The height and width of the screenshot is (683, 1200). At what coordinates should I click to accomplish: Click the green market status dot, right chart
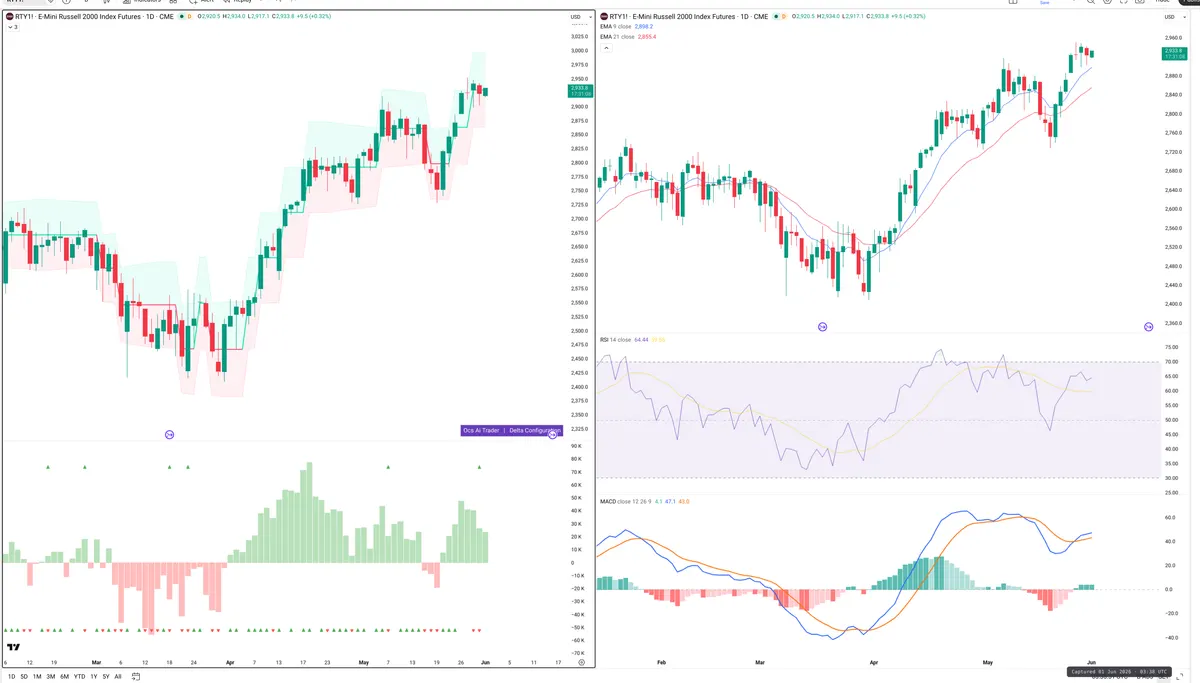click(777, 17)
